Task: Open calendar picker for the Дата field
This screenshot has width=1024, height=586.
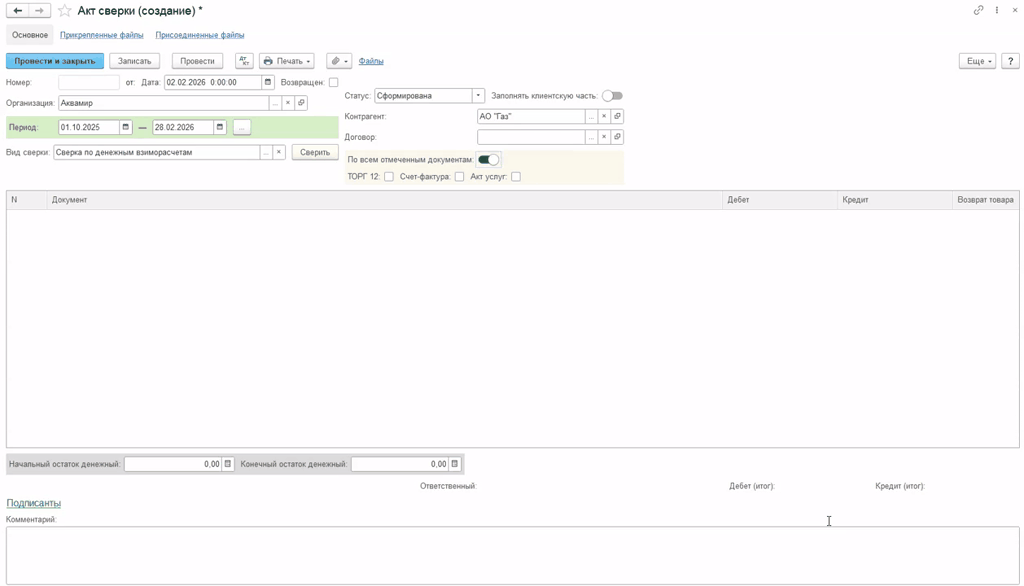Action: 268,83
